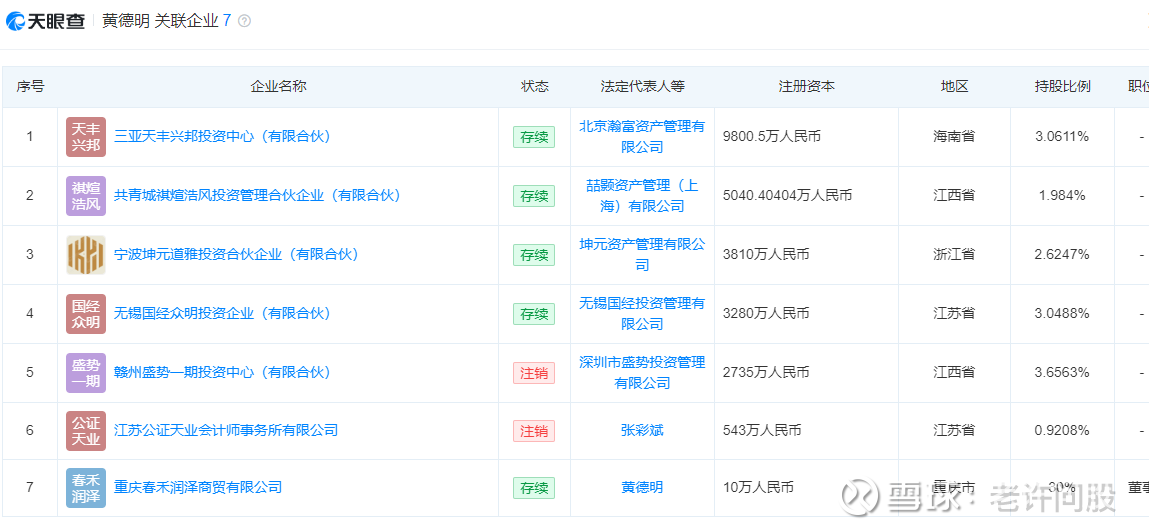Image resolution: width=1149 pixels, height=532 pixels.
Task: Click the 盛势一期 purple company logo
Action: pyautogui.click(x=86, y=373)
